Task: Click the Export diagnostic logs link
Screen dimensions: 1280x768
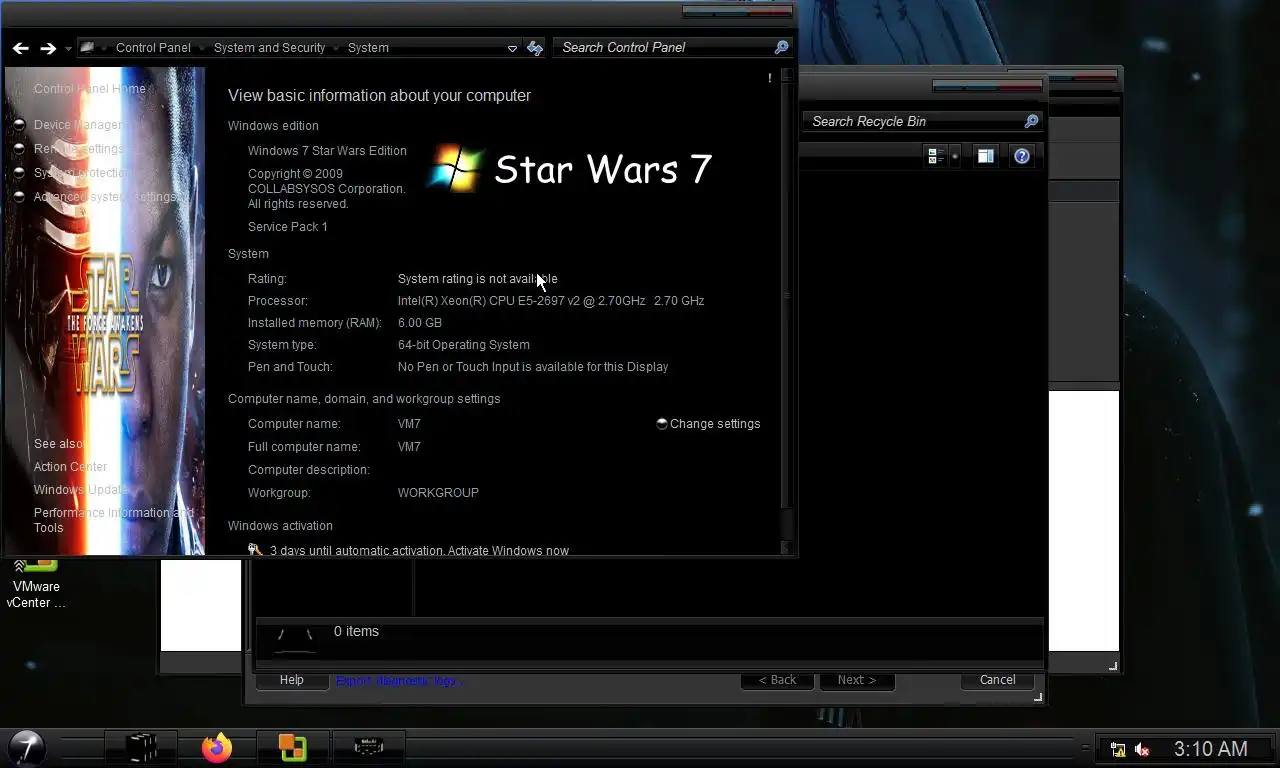Action: pos(400,681)
